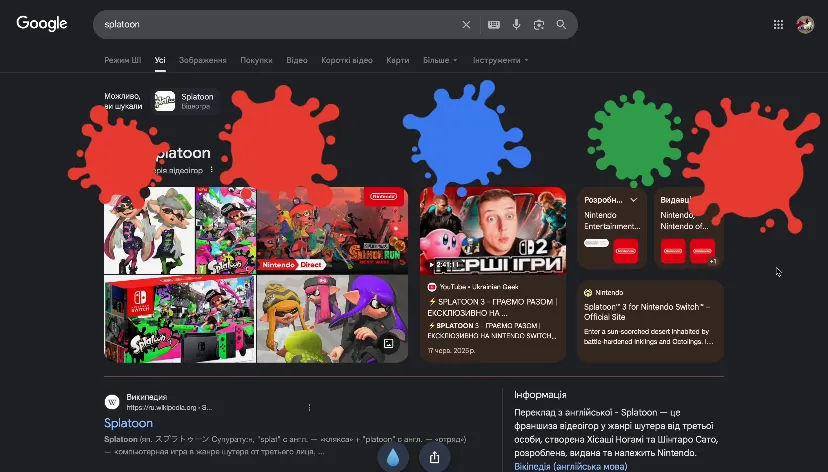Select the 'Усі' tab
The image size is (828, 472).
click(160, 60)
